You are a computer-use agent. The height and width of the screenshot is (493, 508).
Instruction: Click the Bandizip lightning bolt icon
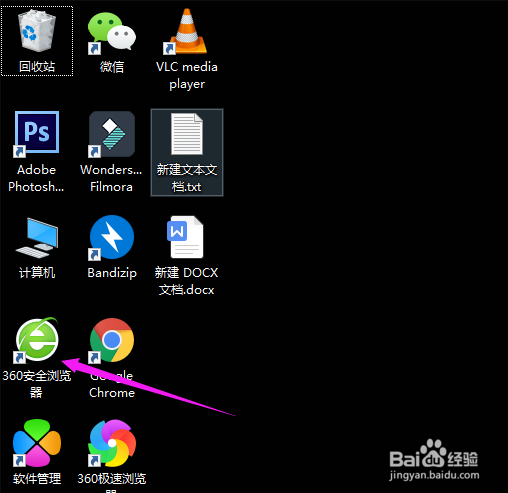pos(112,237)
